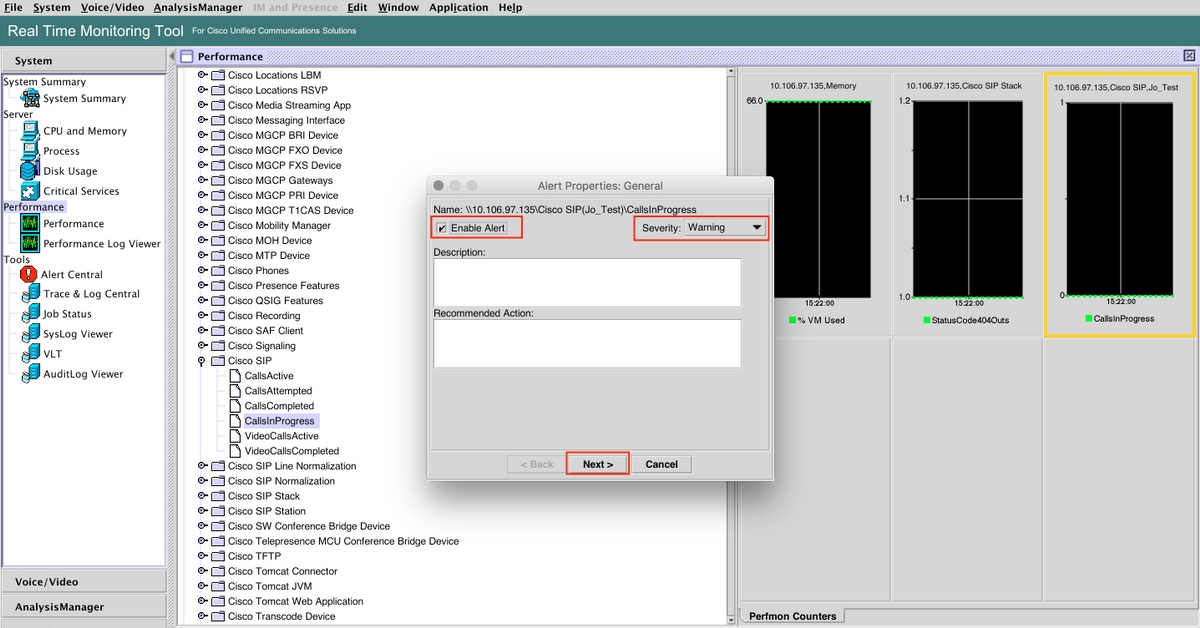Open AuditLog Viewer icon
The width and height of the screenshot is (1200, 628).
(30, 374)
